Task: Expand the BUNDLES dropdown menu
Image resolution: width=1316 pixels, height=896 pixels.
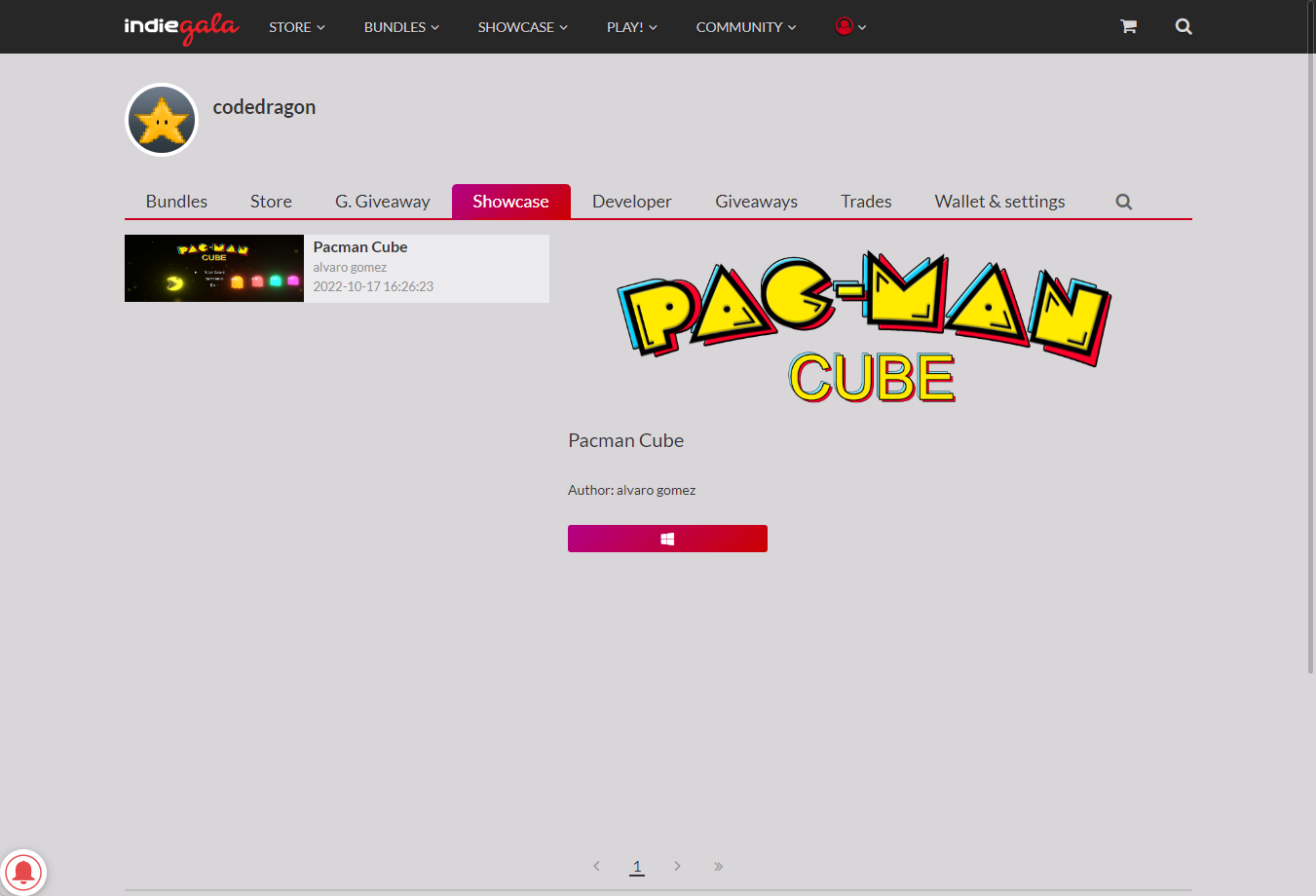Action: point(401,27)
